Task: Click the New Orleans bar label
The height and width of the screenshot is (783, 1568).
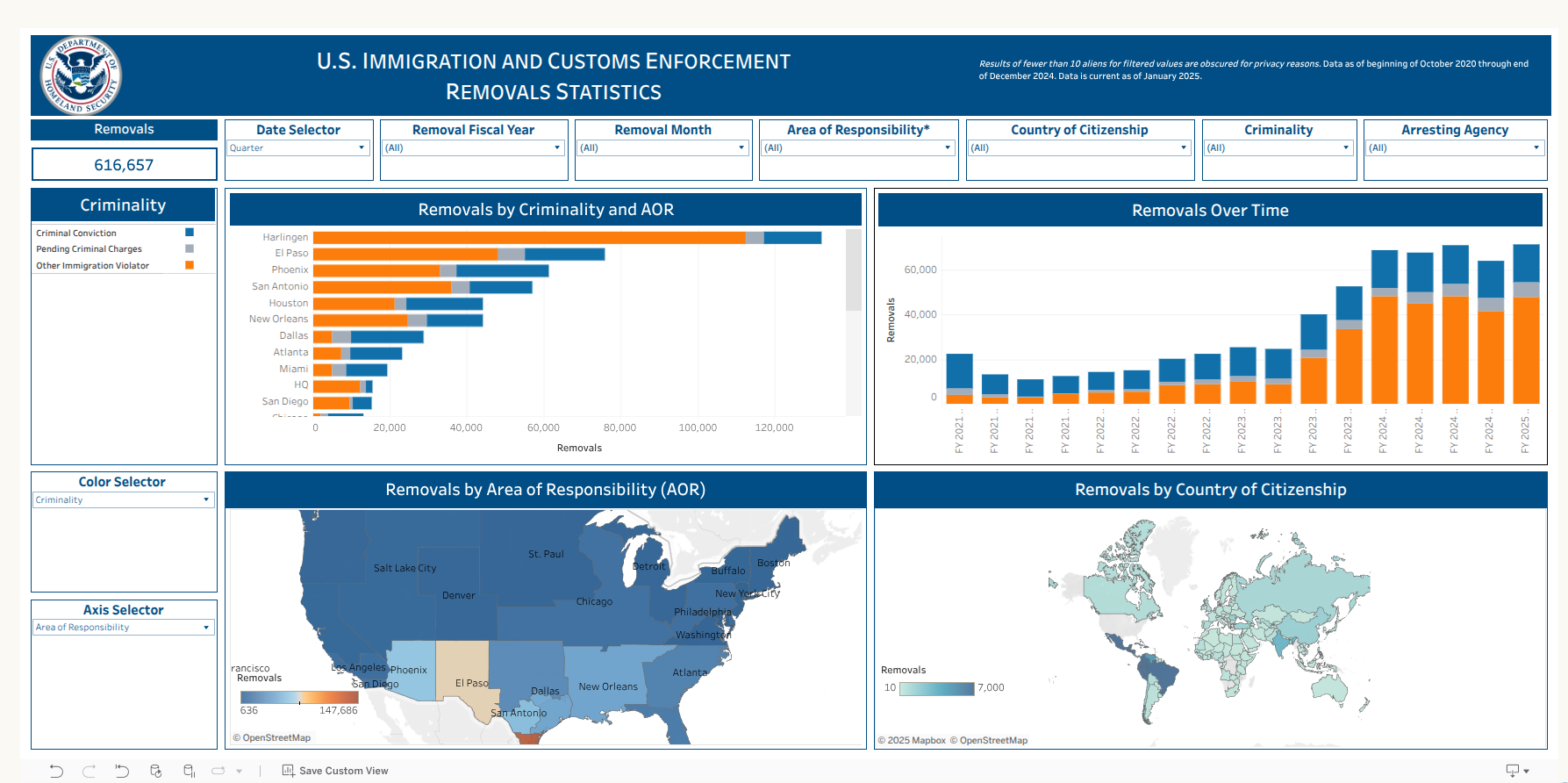Action: pyautogui.click(x=278, y=320)
